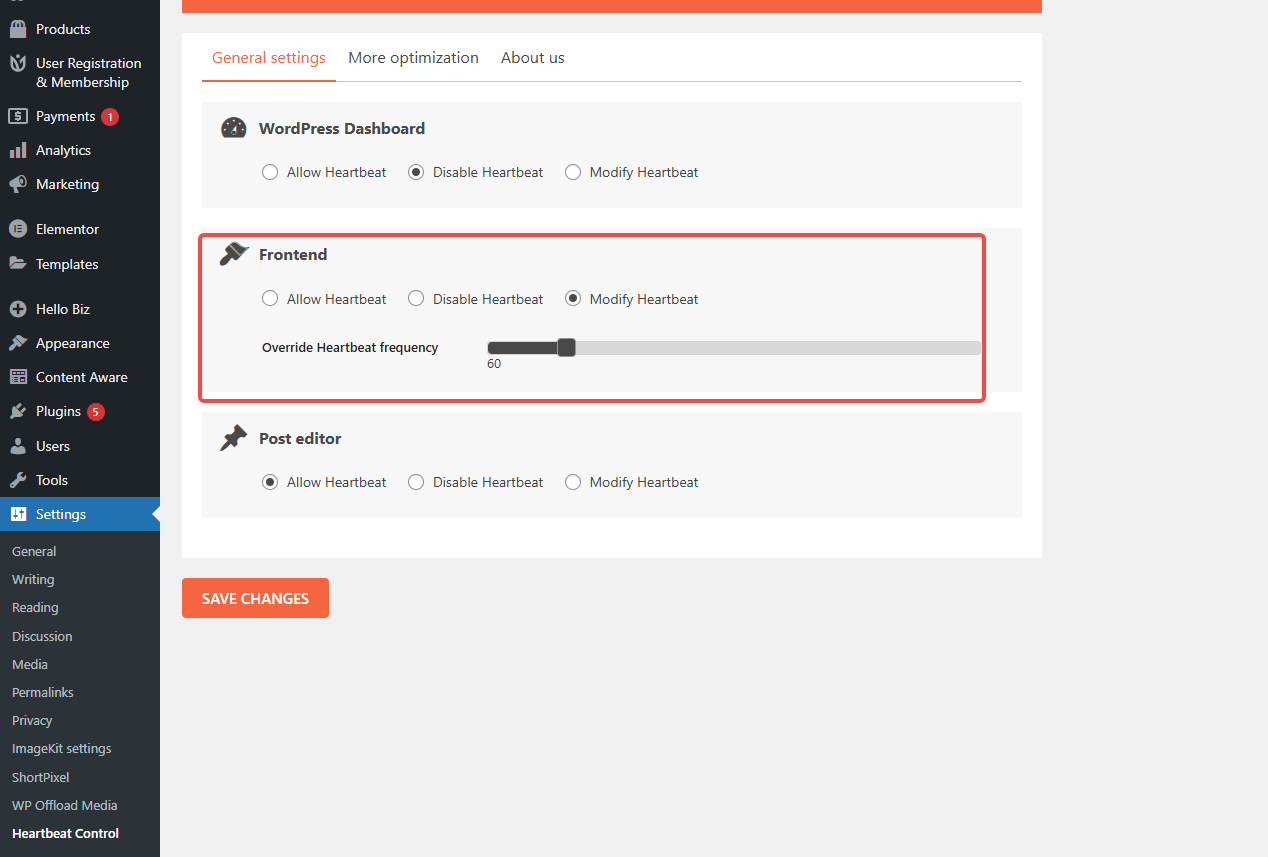Click the Post editor section heading

300,438
